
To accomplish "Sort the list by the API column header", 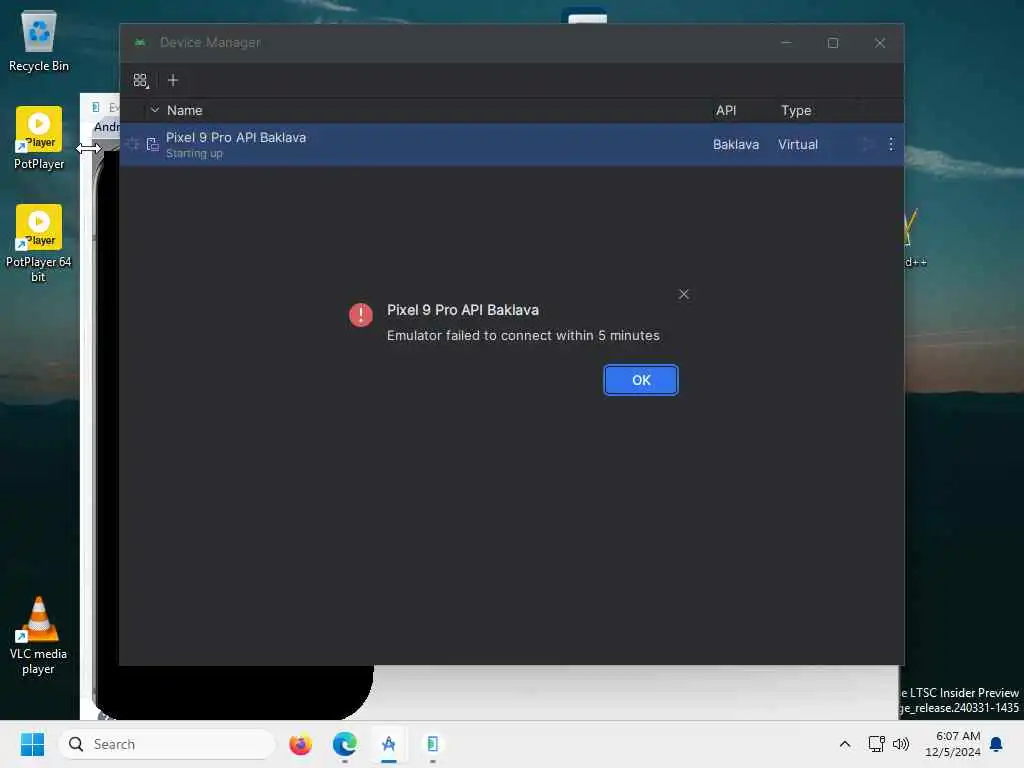I will [726, 110].
